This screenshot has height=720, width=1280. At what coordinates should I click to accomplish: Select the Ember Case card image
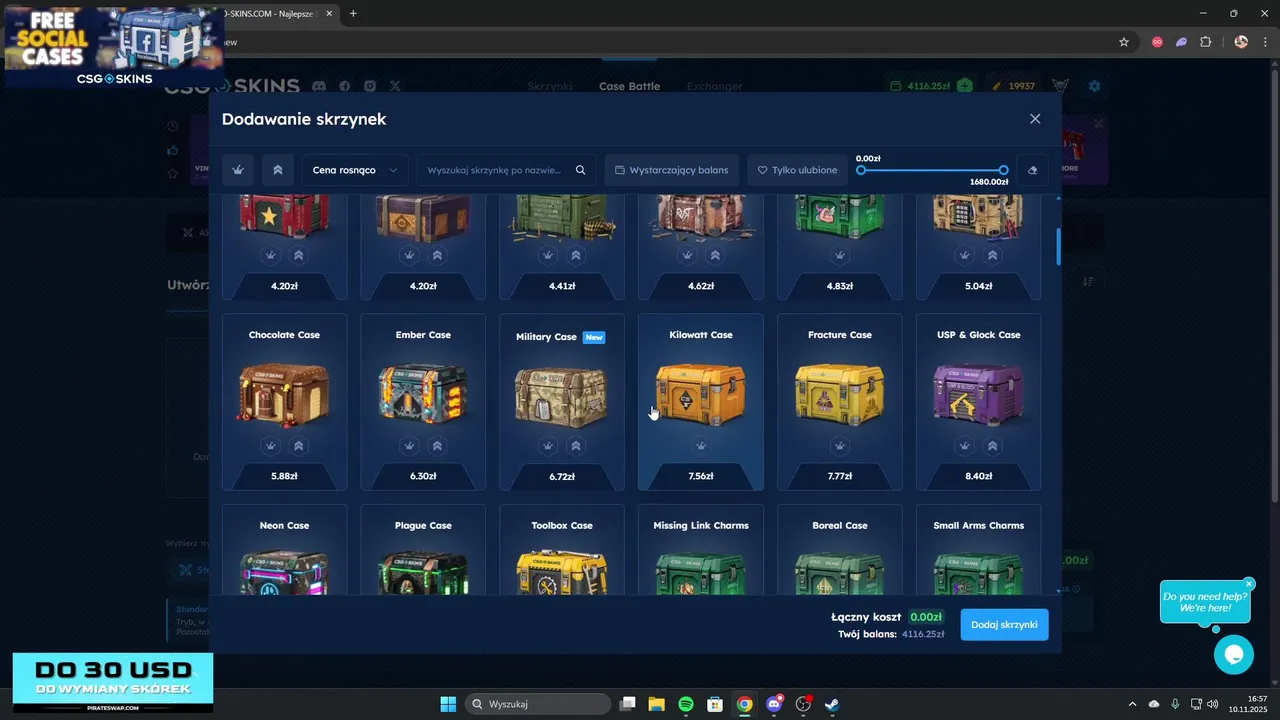click(423, 394)
